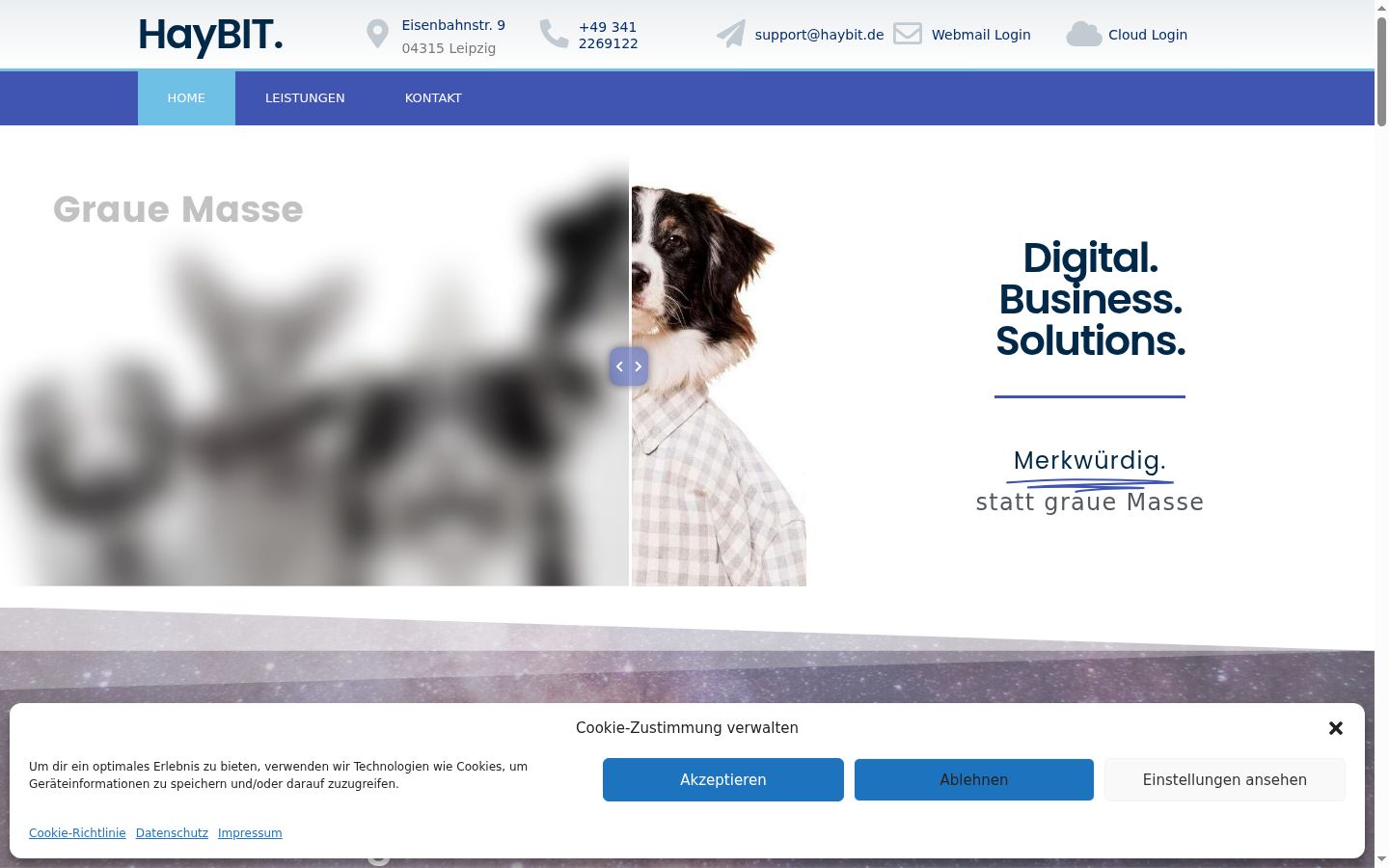Open the KONTAKT menu item
Image resolution: width=1389 pixels, height=868 pixels.
coord(433,97)
